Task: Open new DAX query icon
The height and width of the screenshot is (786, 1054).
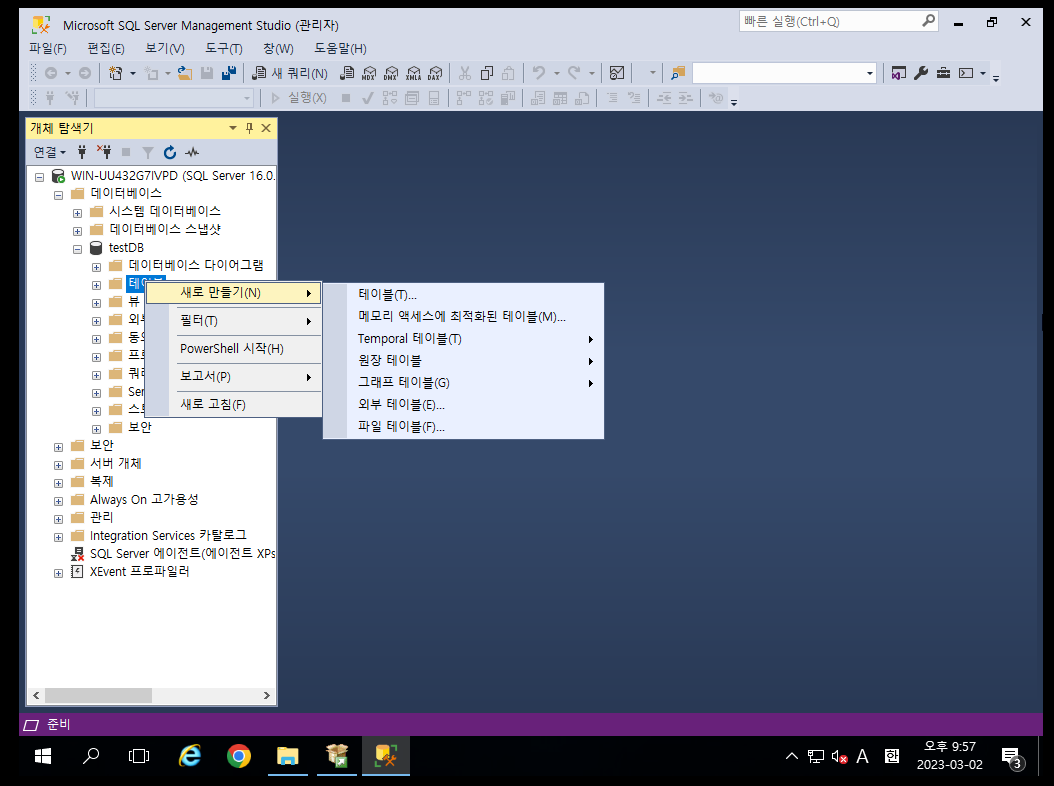Action: [436, 73]
